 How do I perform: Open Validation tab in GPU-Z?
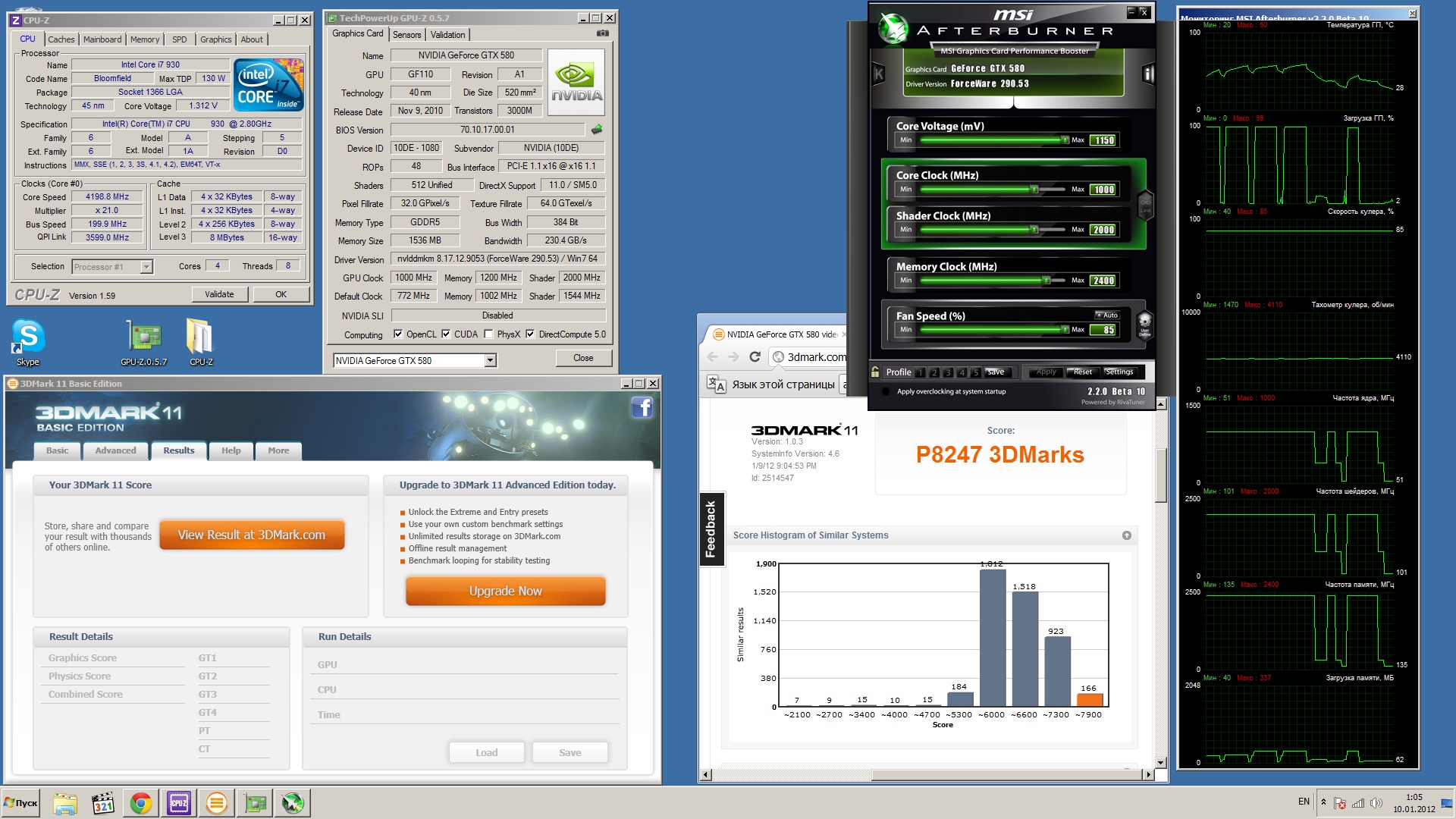pyautogui.click(x=448, y=35)
